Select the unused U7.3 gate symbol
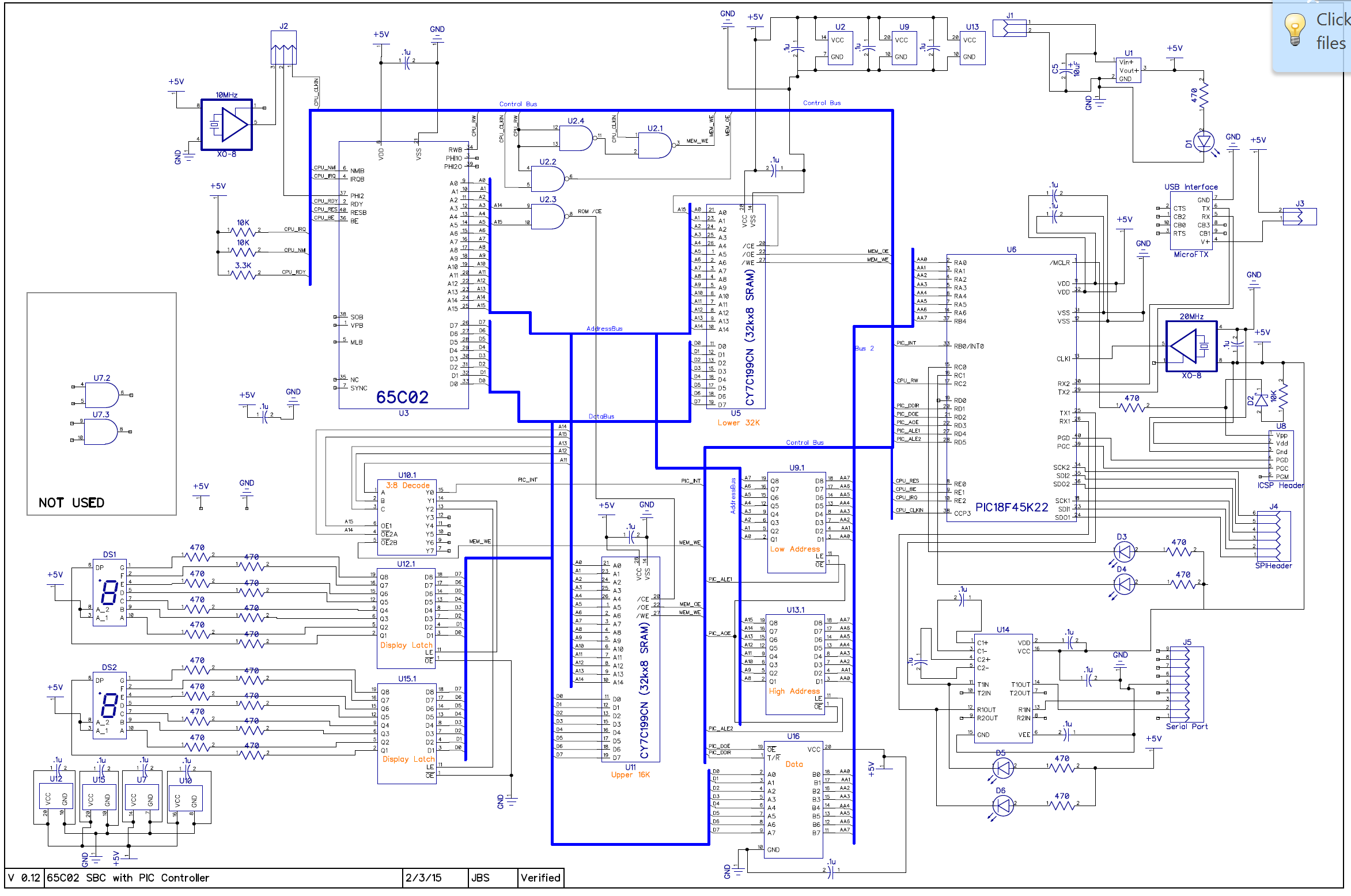 [101, 432]
